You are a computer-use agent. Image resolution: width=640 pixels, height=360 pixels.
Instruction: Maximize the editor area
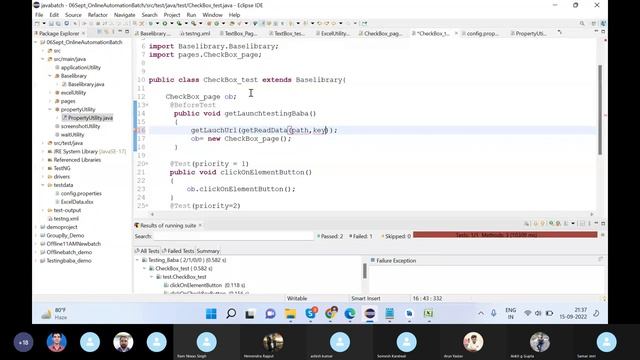(603, 31)
